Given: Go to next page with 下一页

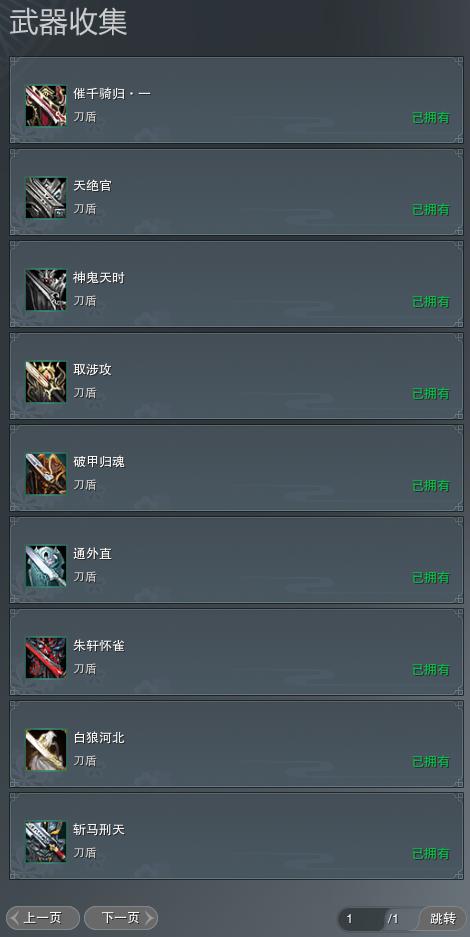Looking at the screenshot, I should [x=121, y=918].
